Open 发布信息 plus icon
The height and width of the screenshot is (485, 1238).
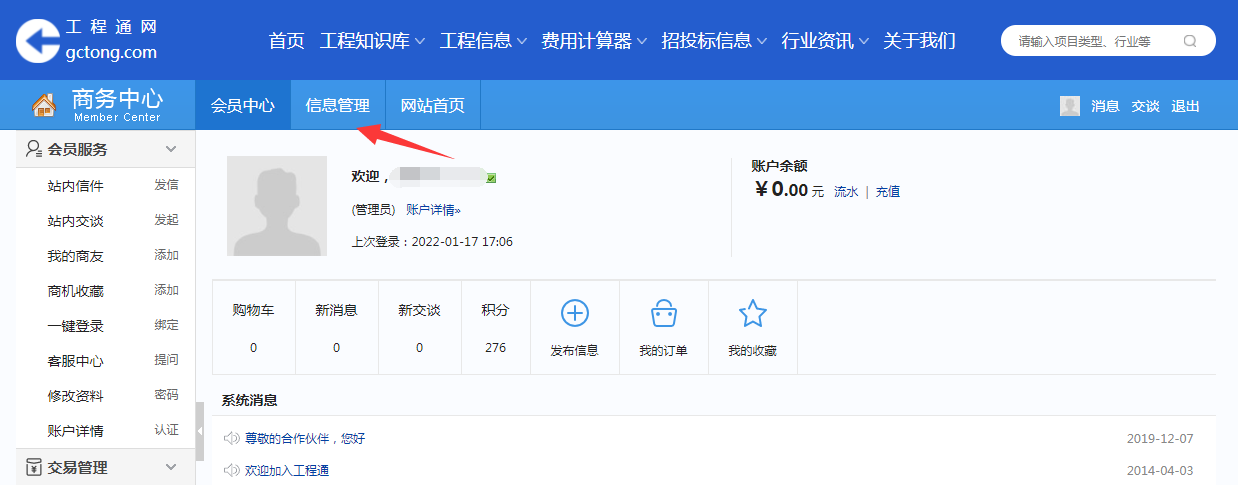point(574,314)
